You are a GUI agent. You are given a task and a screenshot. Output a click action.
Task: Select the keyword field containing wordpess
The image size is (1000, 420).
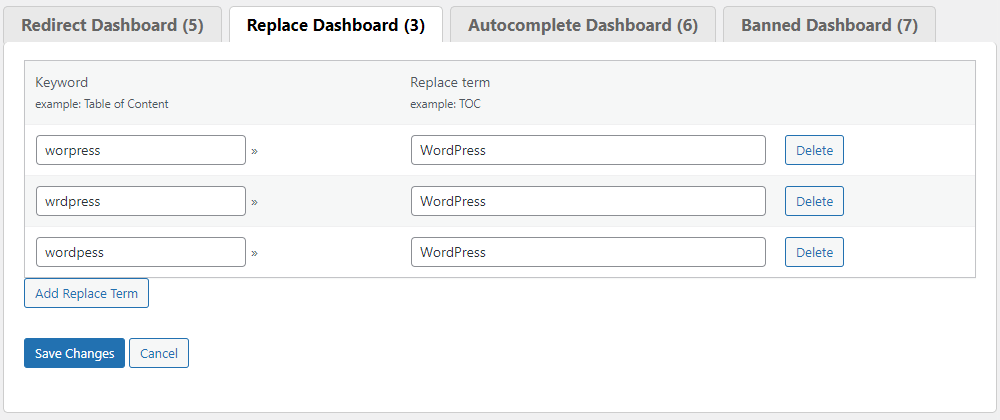pos(140,252)
